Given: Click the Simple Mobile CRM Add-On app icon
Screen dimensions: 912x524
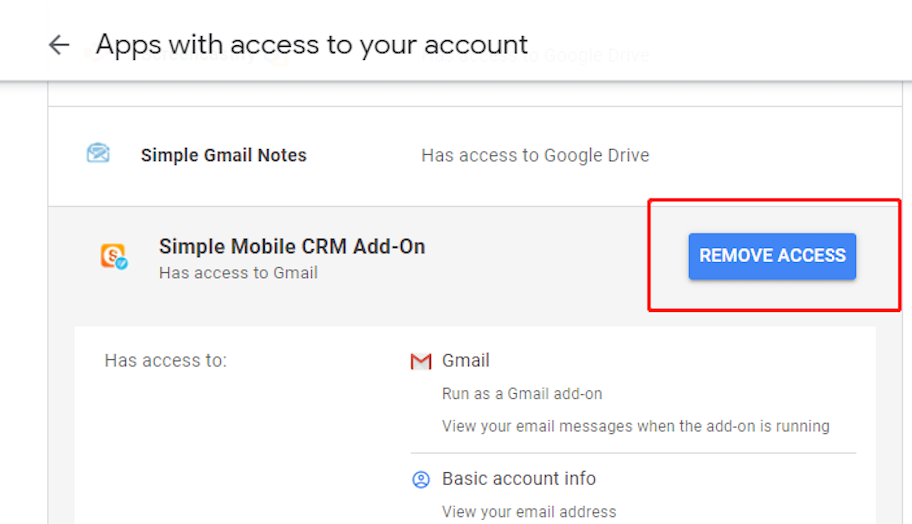Looking at the screenshot, I should pyautogui.click(x=113, y=256).
